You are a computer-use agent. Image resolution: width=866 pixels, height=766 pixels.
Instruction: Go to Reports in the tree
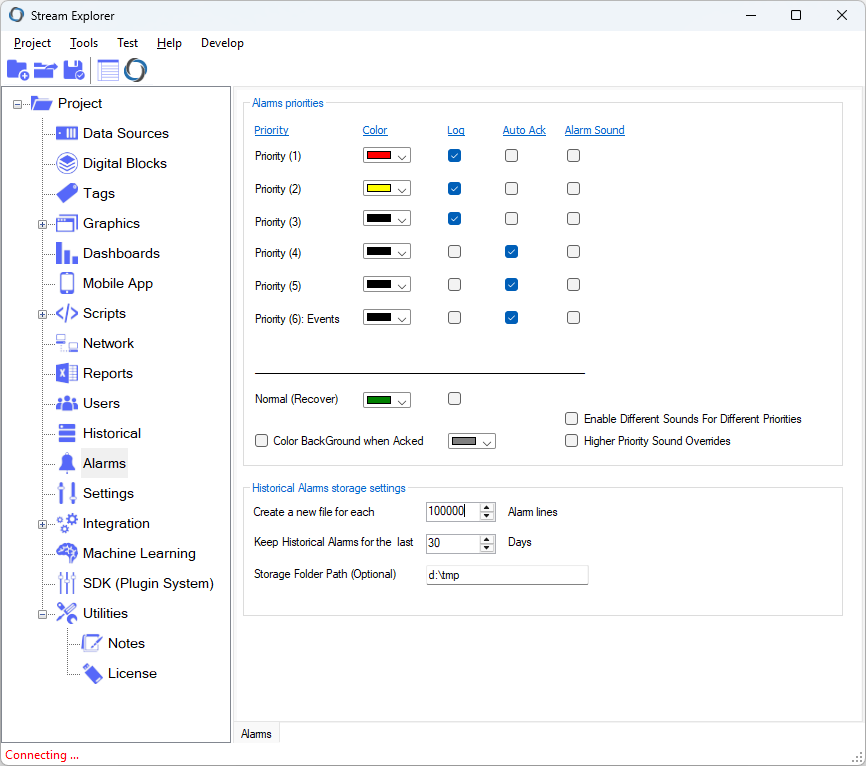point(107,373)
